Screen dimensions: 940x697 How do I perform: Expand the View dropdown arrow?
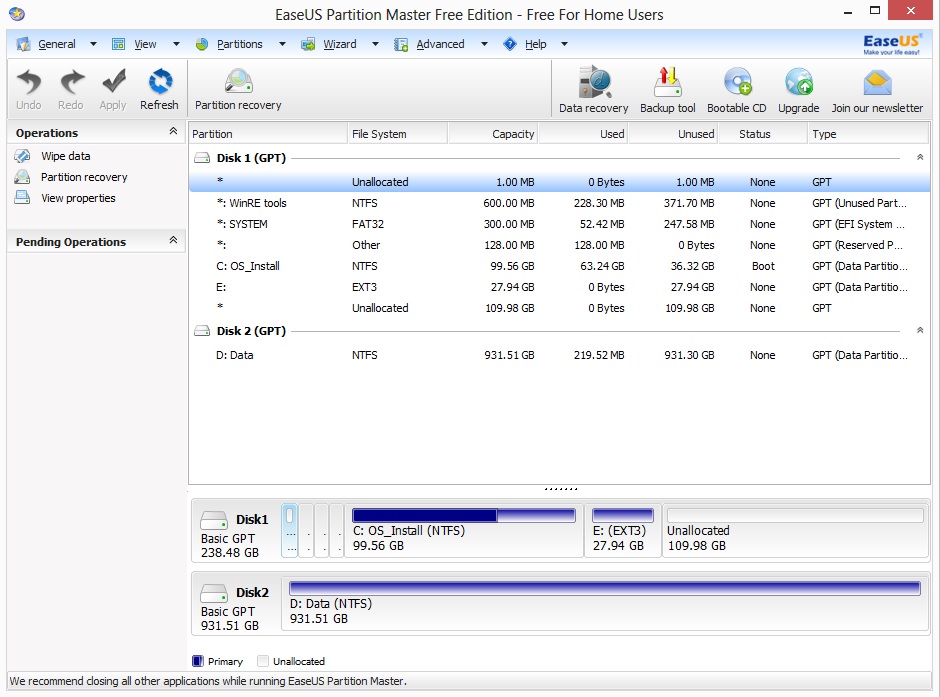click(x=176, y=44)
